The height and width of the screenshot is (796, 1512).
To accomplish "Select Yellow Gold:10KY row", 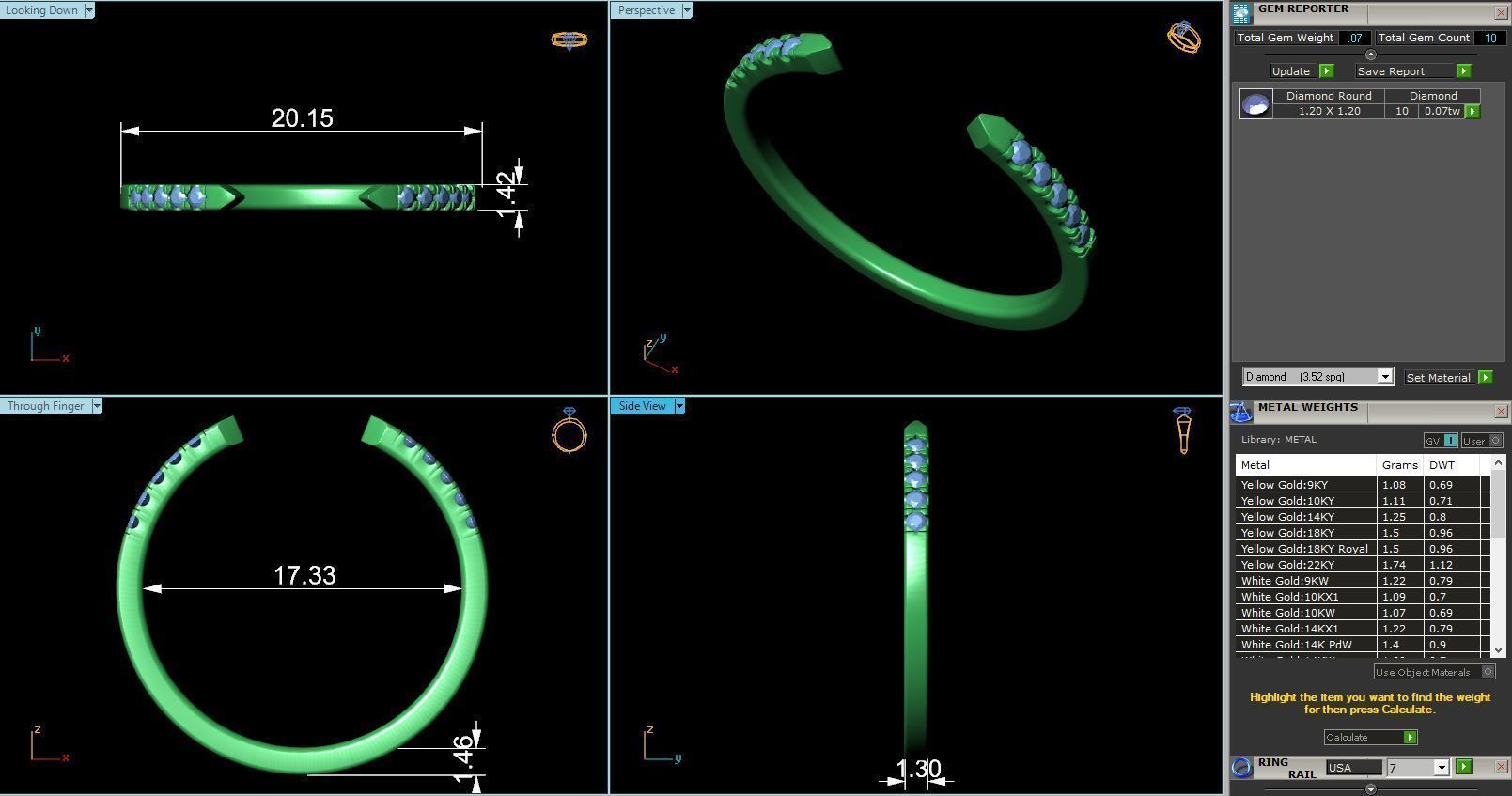I will click(x=1363, y=501).
